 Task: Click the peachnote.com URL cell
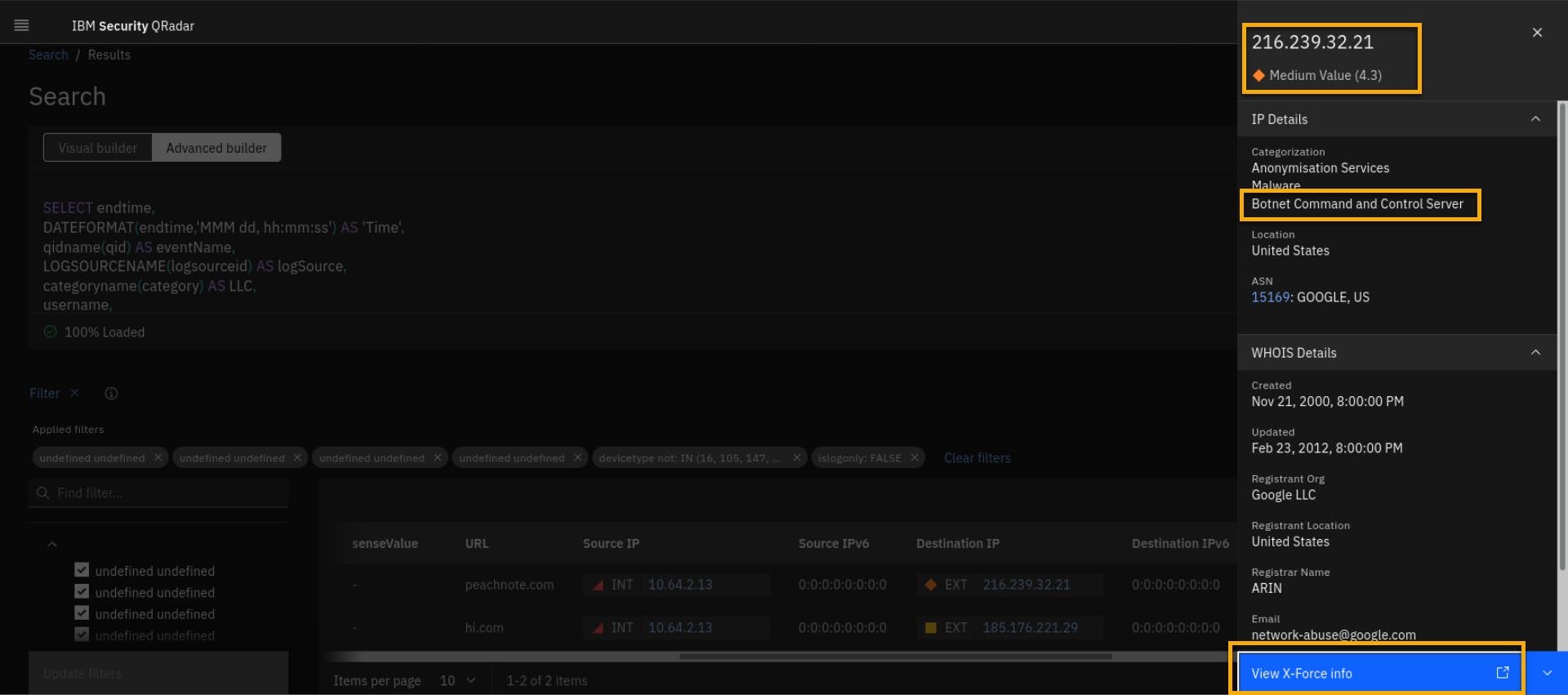pyautogui.click(x=509, y=585)
